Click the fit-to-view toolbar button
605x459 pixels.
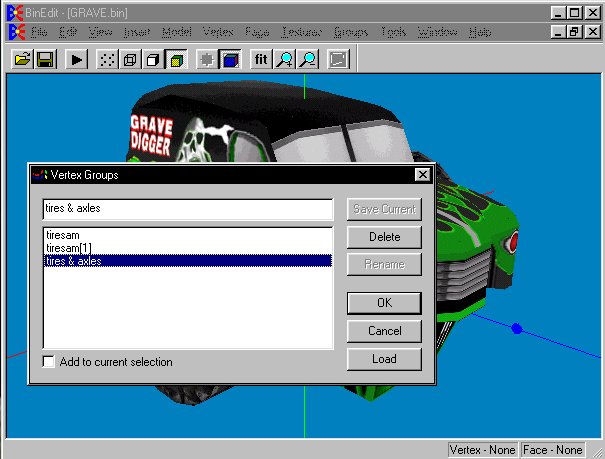coord(261,60)
